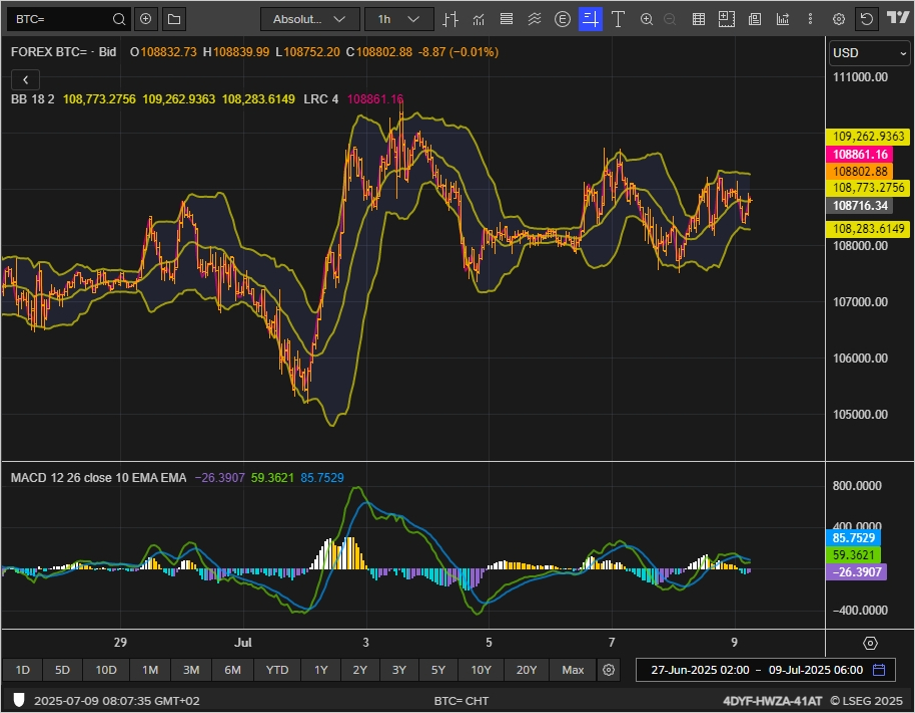Select the 2Y range button

tap(360, 670)
